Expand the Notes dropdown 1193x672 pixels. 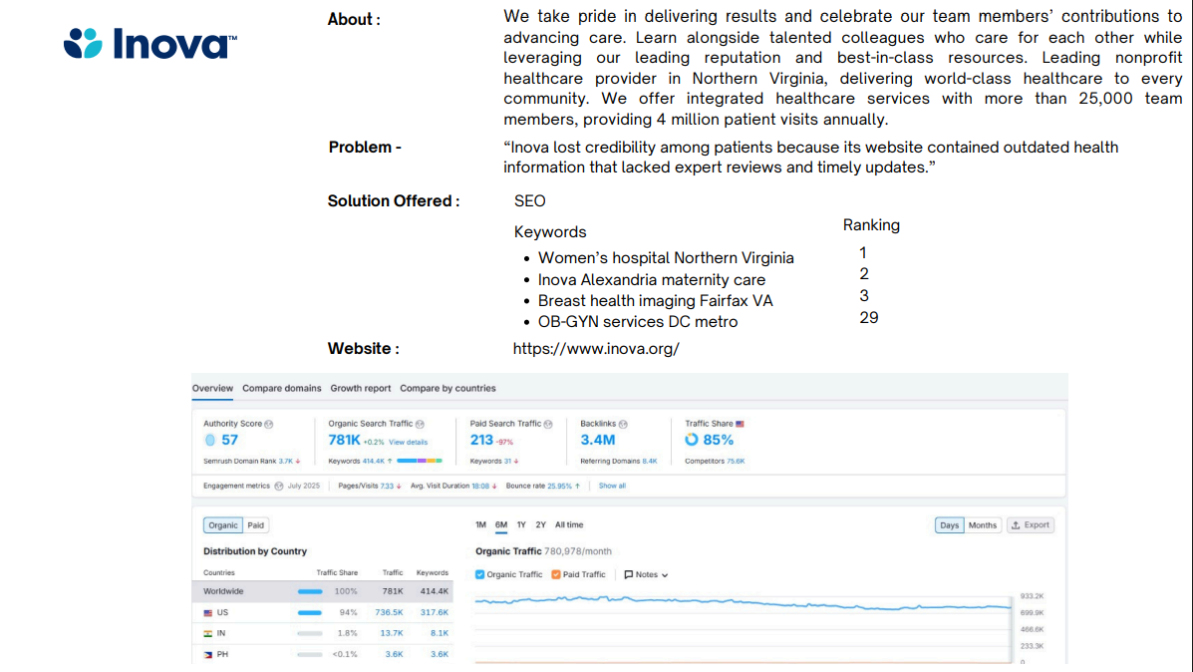coord(646,575)
